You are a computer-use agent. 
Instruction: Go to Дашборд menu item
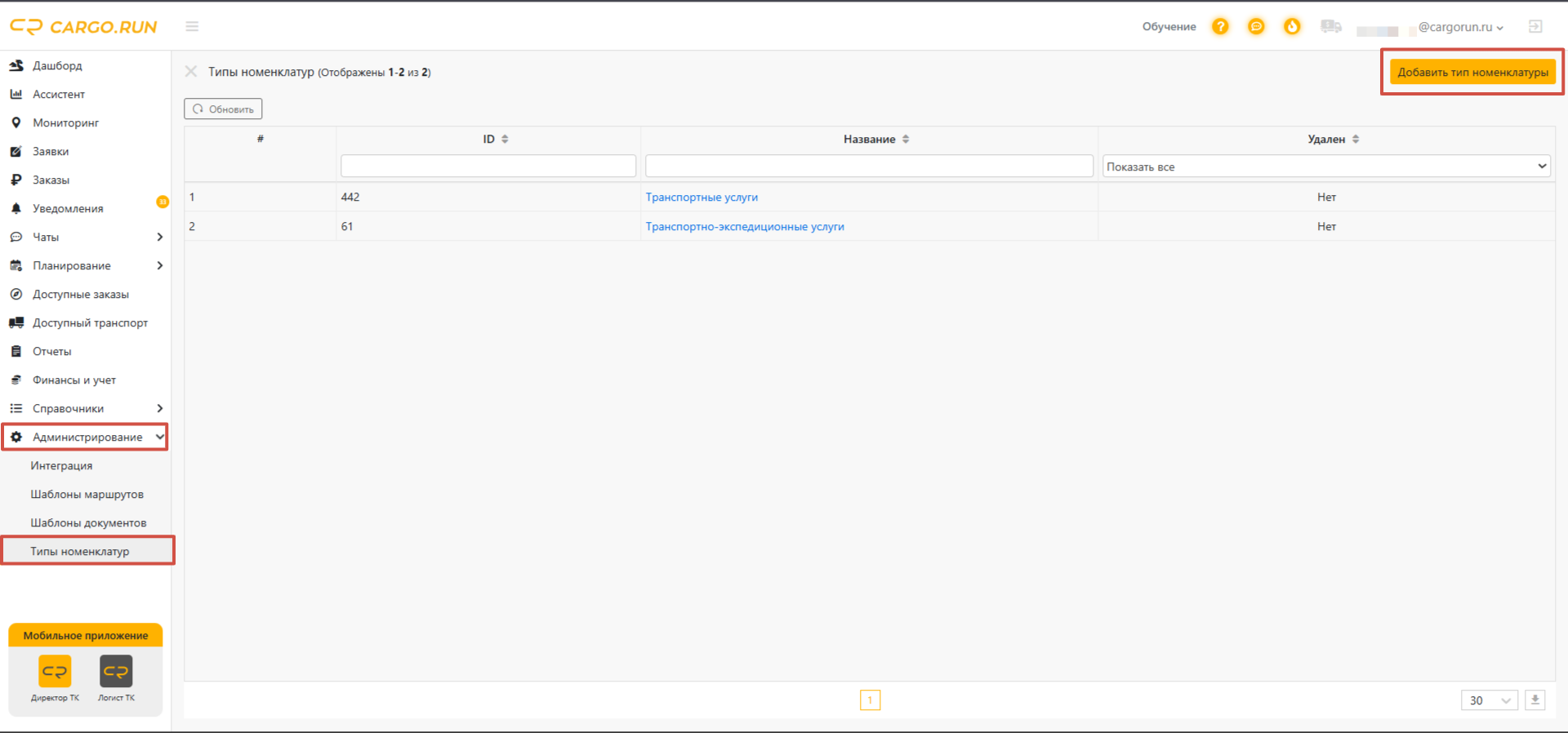click(57, 65)
